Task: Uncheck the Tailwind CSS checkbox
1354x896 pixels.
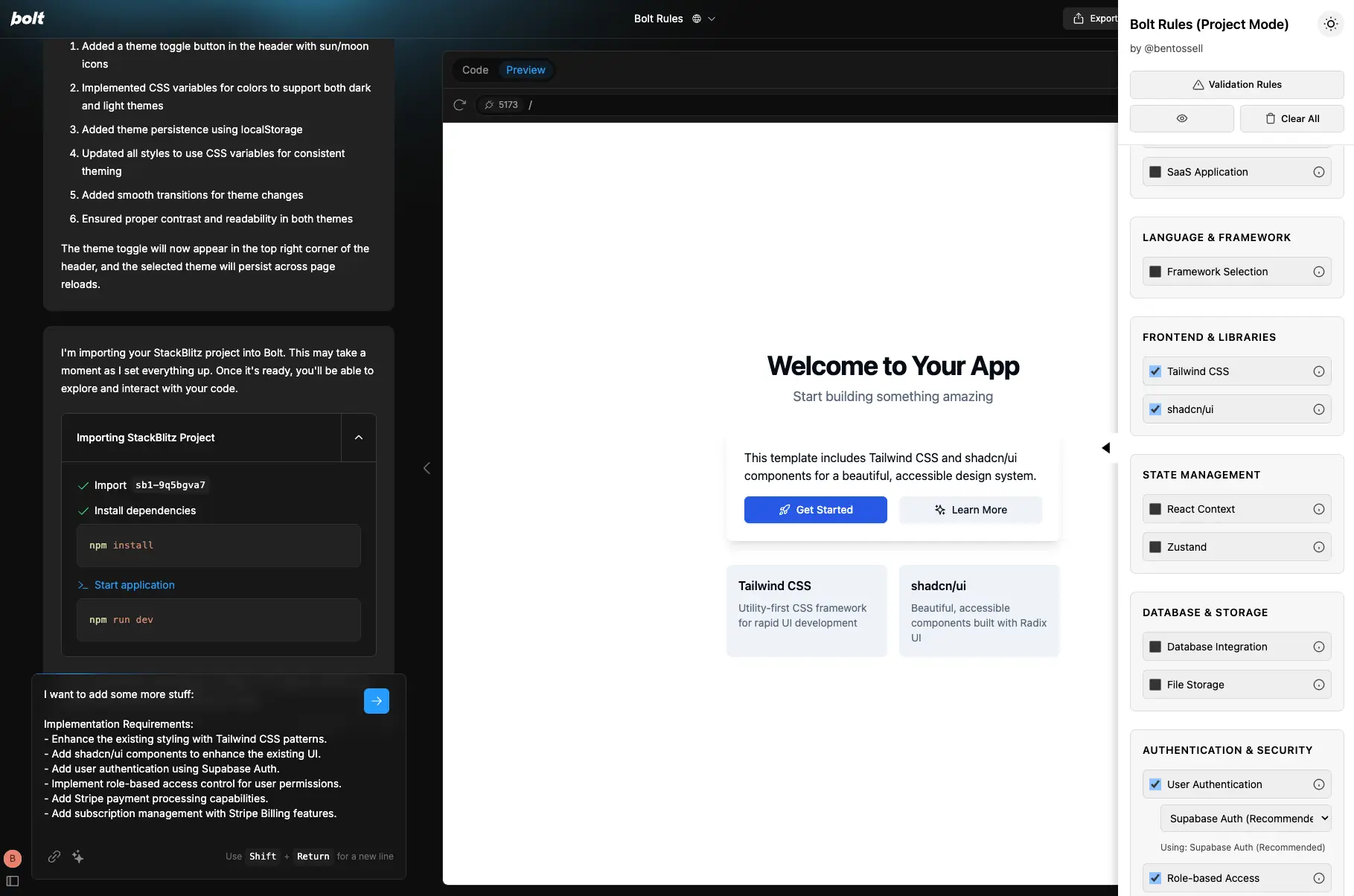Action: click(1155, 371)
